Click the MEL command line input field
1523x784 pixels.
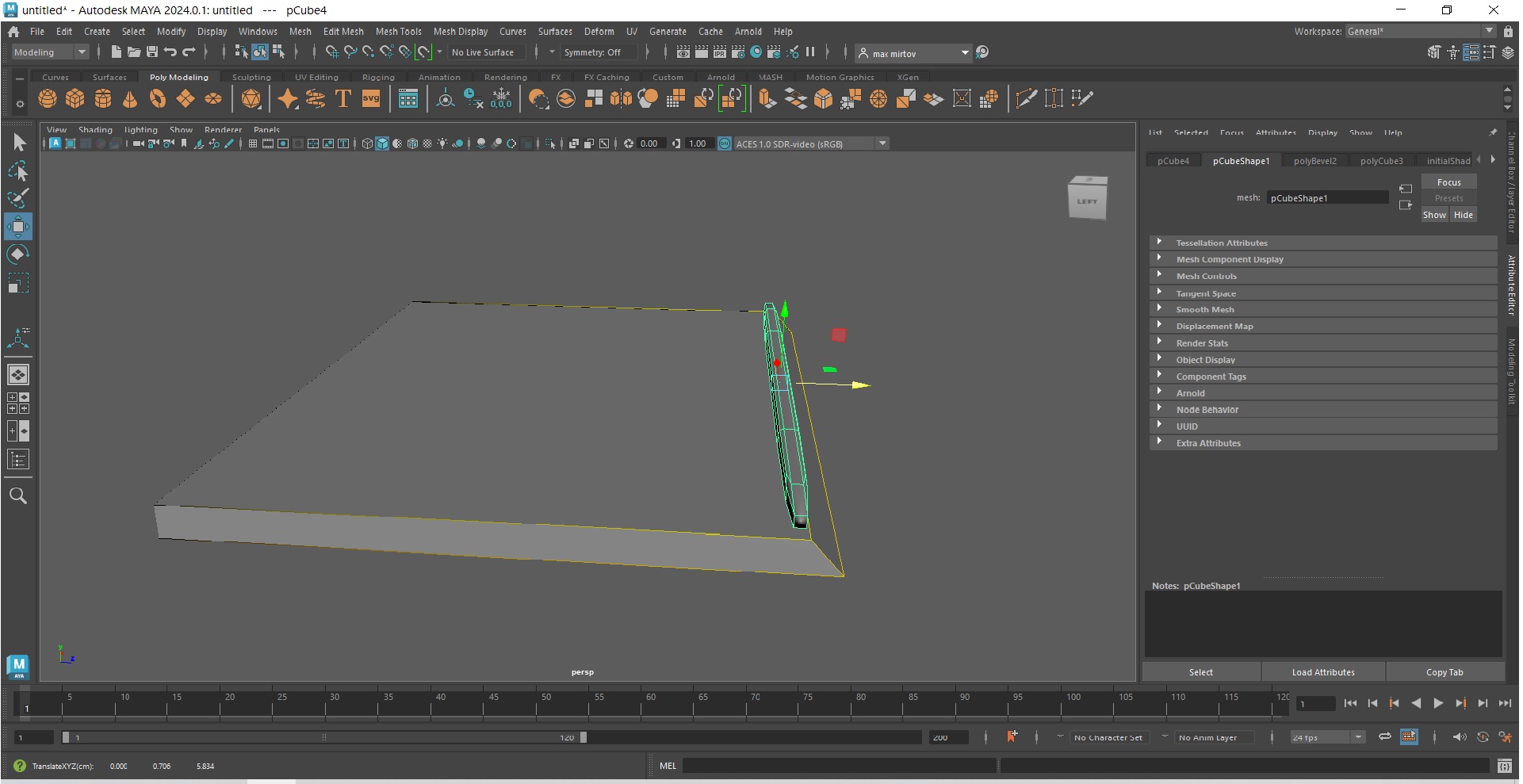[x=839, y=766]
